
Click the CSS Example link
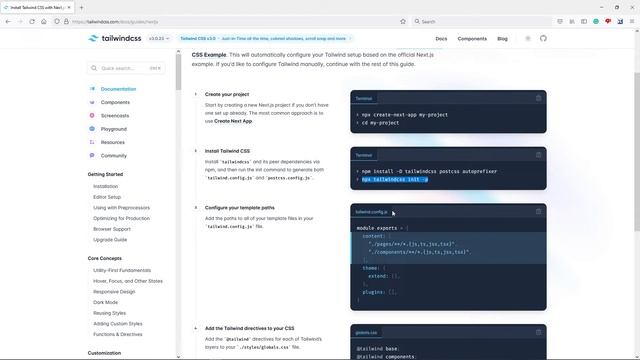[x=209, y=55]
